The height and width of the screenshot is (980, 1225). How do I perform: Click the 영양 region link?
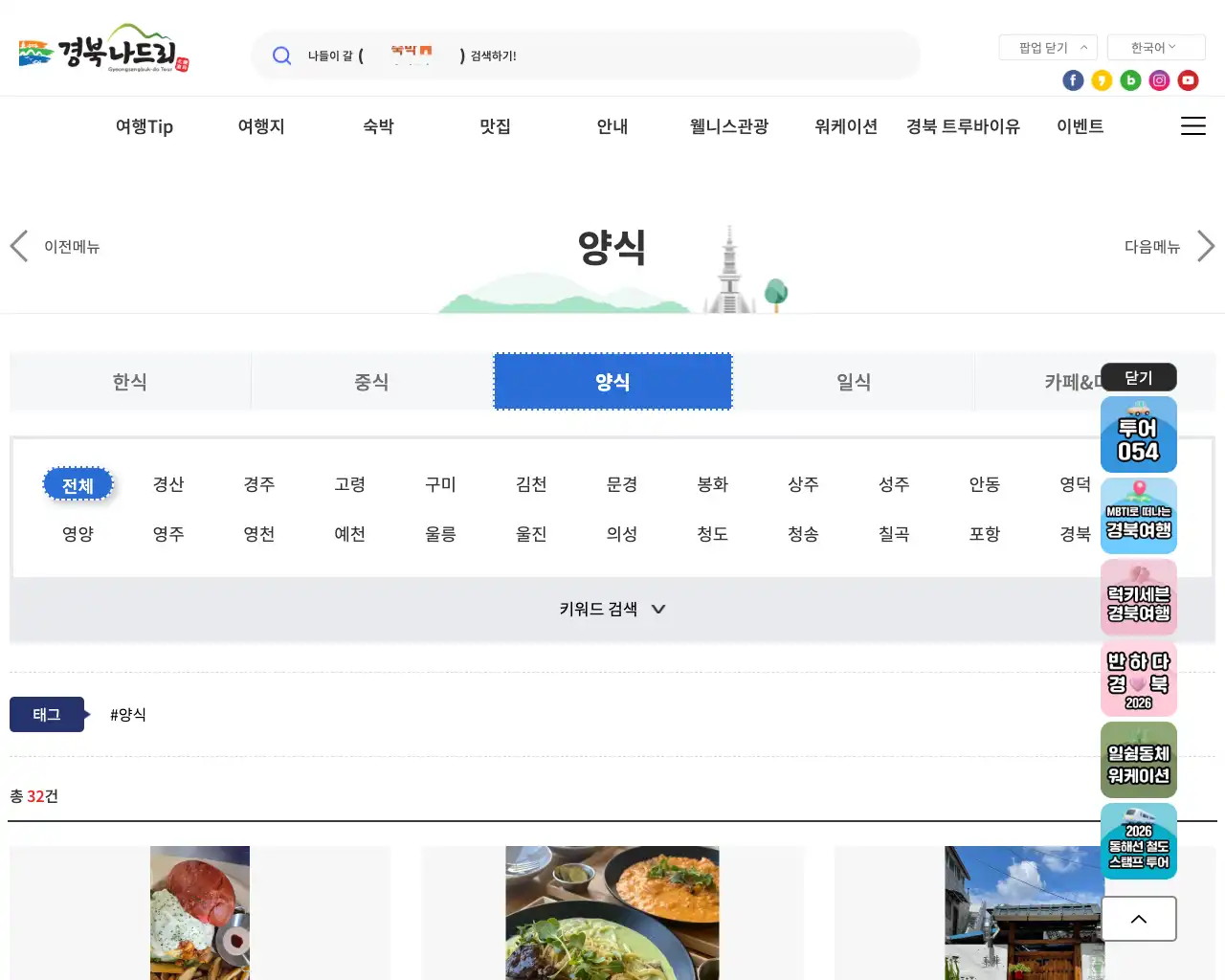(x=78, y=534)
